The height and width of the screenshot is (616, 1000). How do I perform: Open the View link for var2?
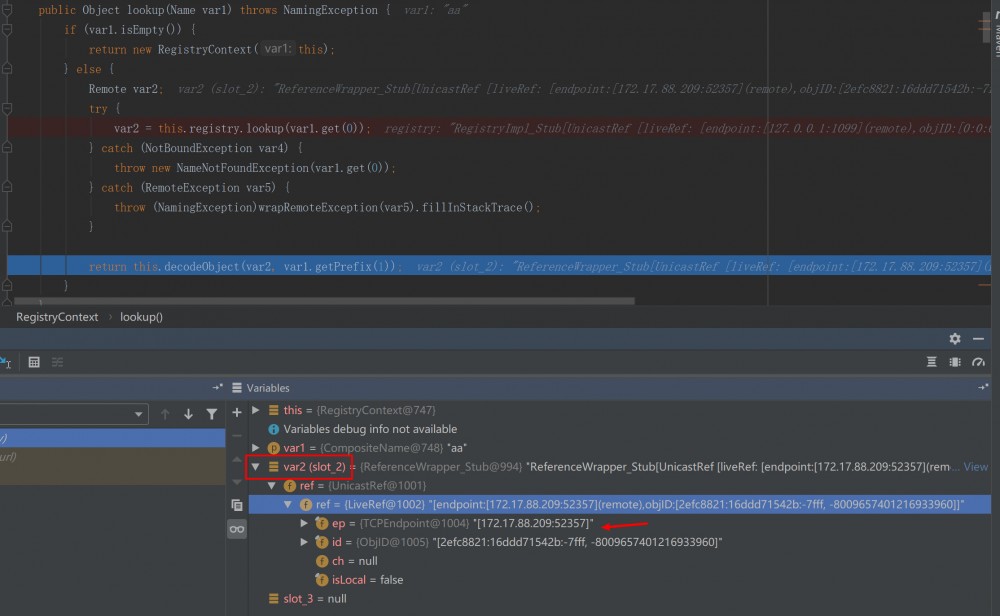[x=975, y=467]
